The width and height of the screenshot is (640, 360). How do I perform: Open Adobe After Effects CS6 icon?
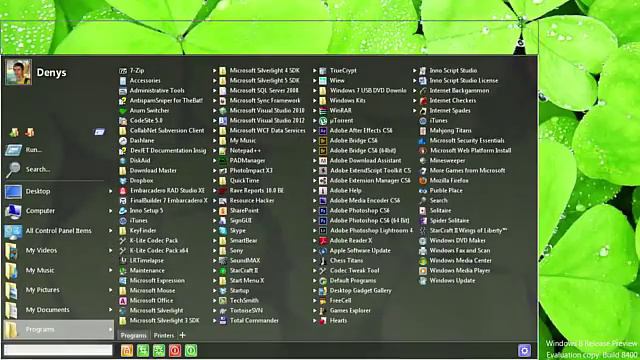pyautogui.click(x=323, y=131)
